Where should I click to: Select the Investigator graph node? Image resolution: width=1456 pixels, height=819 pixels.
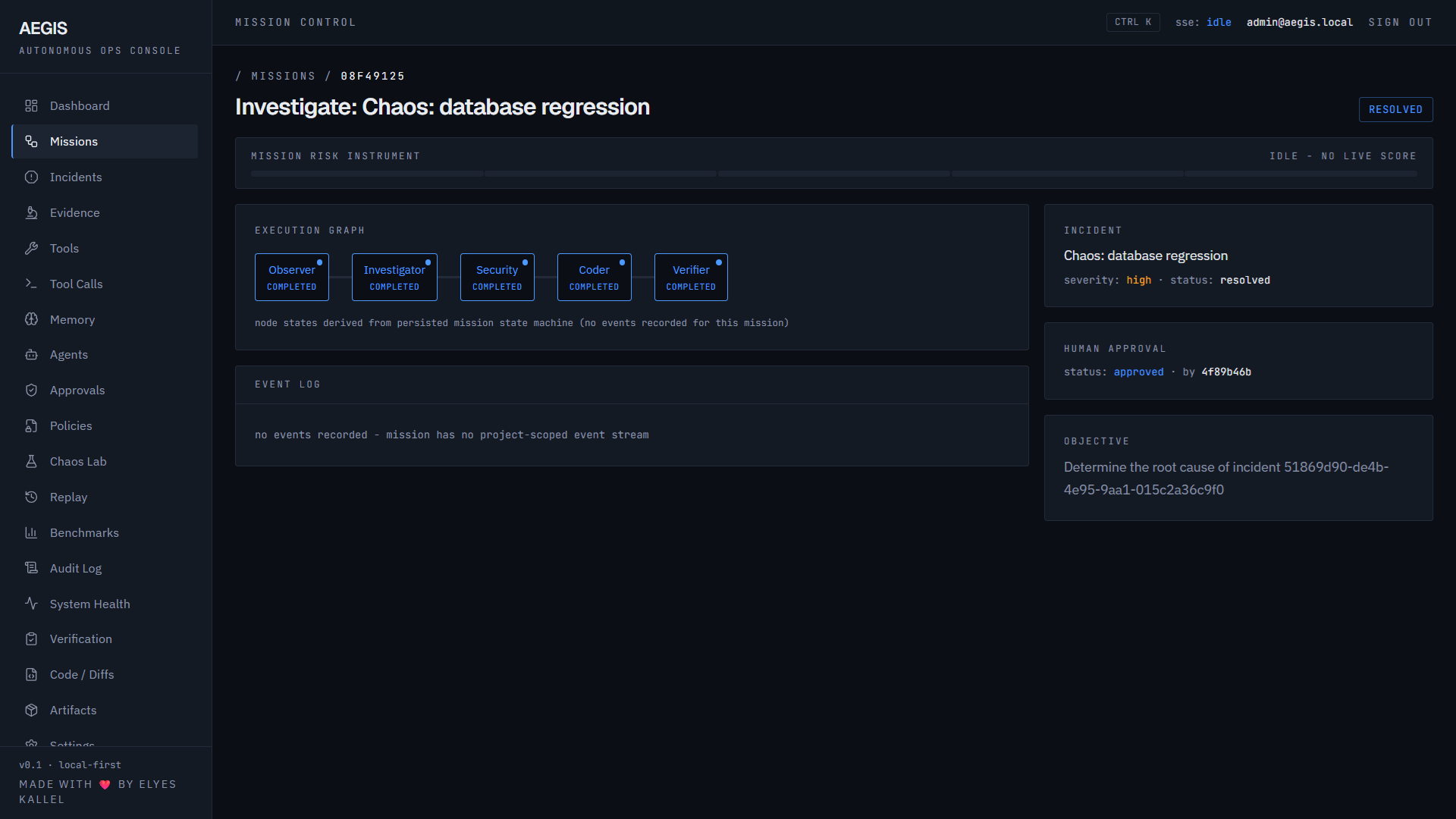[x=394, y=278]
